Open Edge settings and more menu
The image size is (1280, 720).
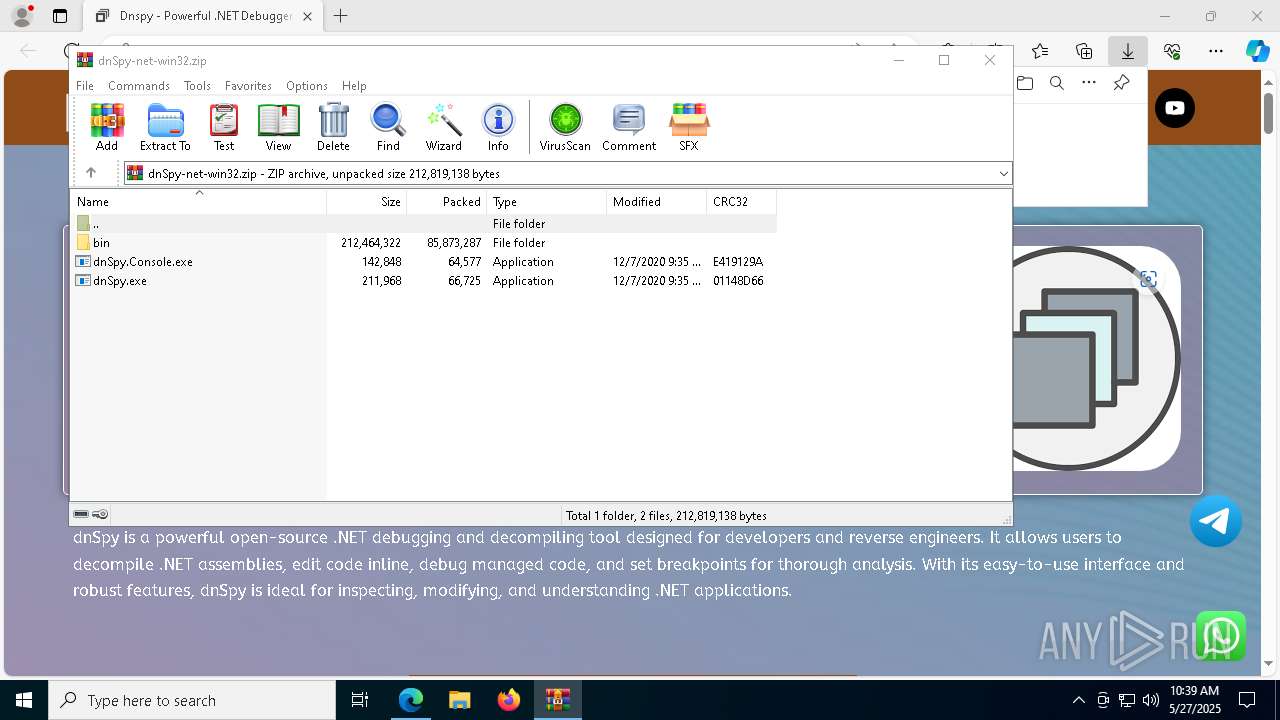(x=1215, y=51)
